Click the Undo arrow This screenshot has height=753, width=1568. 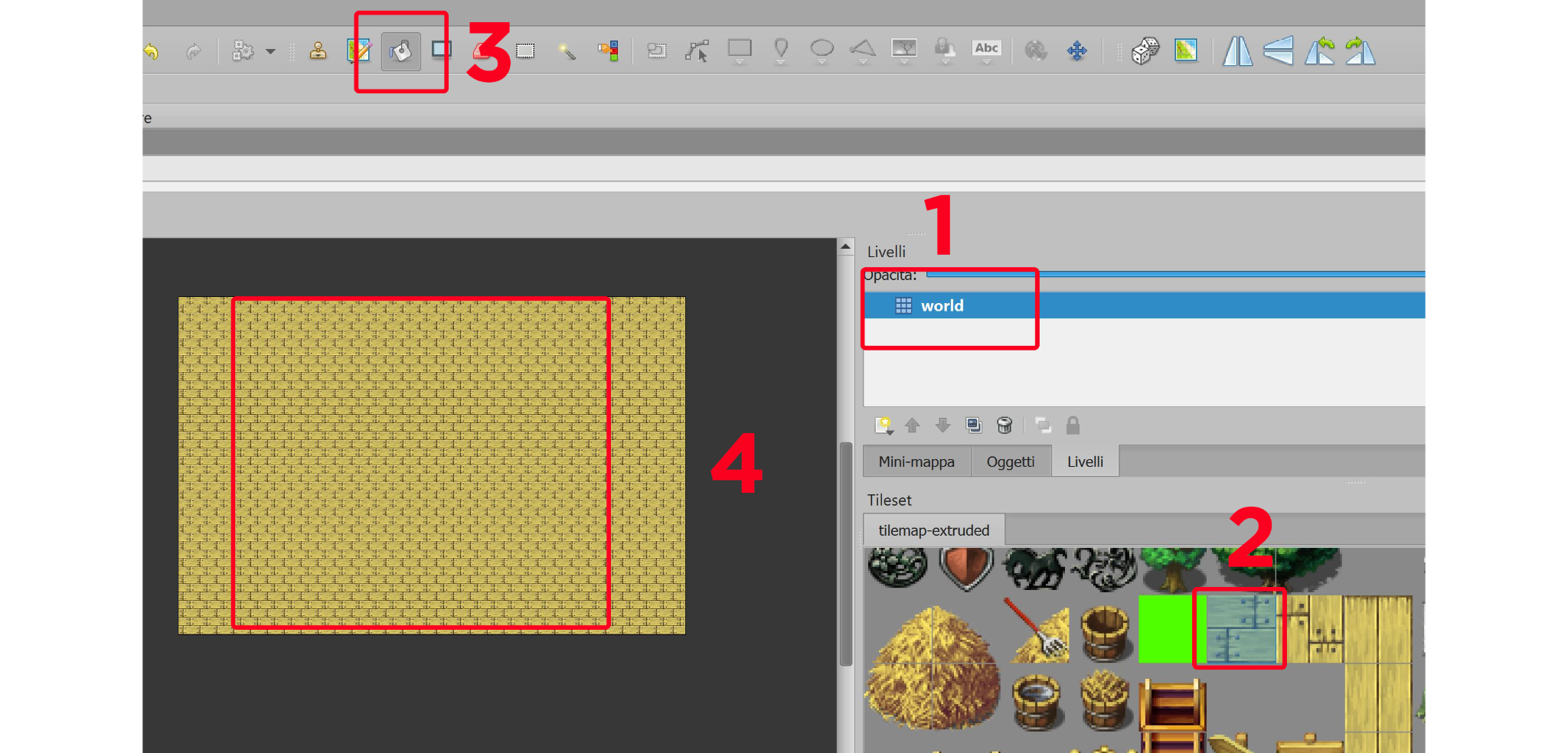[152, 51]
